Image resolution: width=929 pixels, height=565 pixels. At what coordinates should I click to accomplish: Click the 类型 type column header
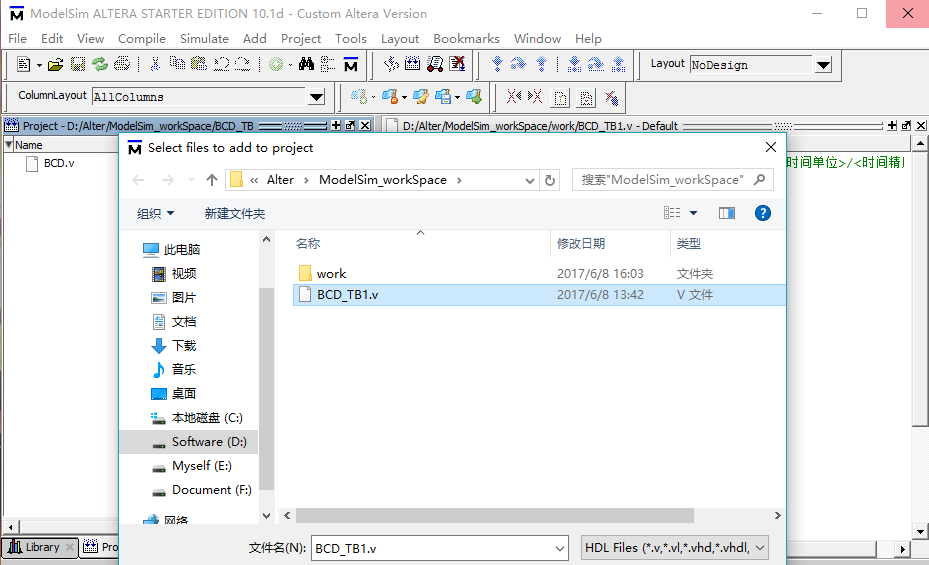tap(688, 243)
